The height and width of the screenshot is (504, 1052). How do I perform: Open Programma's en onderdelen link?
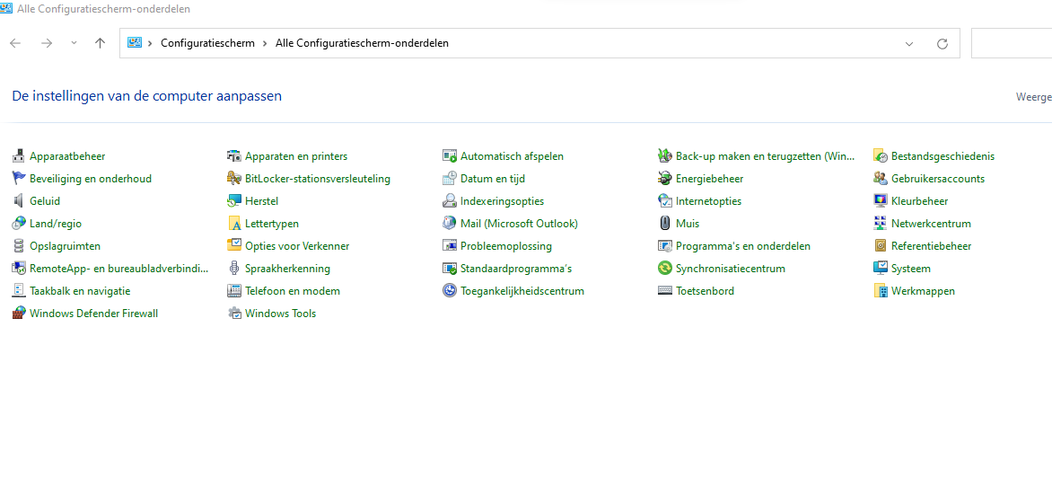[x=742, y=246]
